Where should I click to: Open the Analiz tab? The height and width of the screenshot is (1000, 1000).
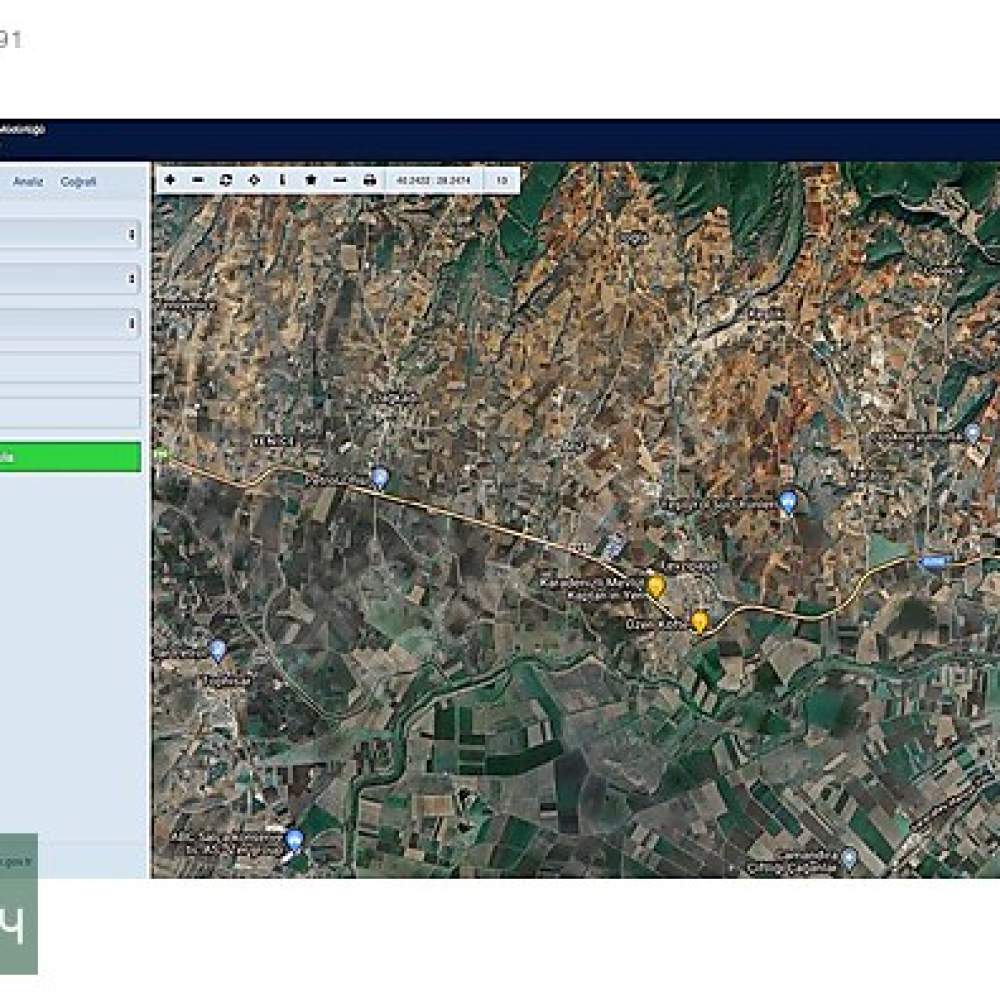29,182
